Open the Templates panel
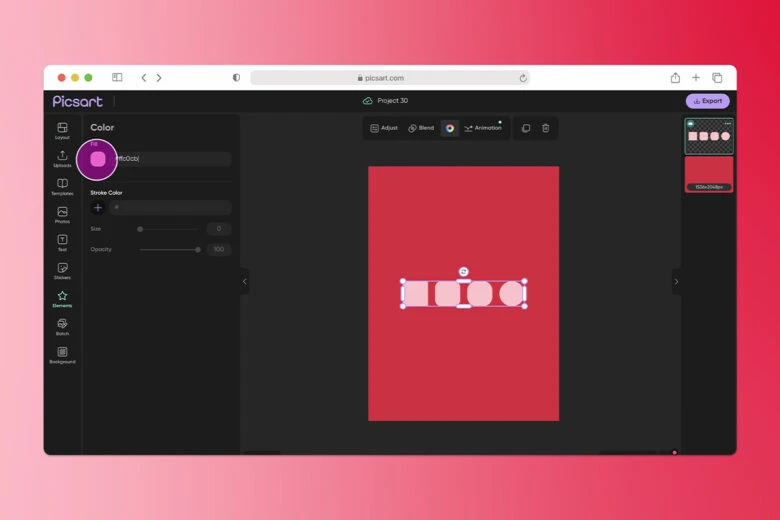Screen dimensions: 780x520 tap(62, 186)
